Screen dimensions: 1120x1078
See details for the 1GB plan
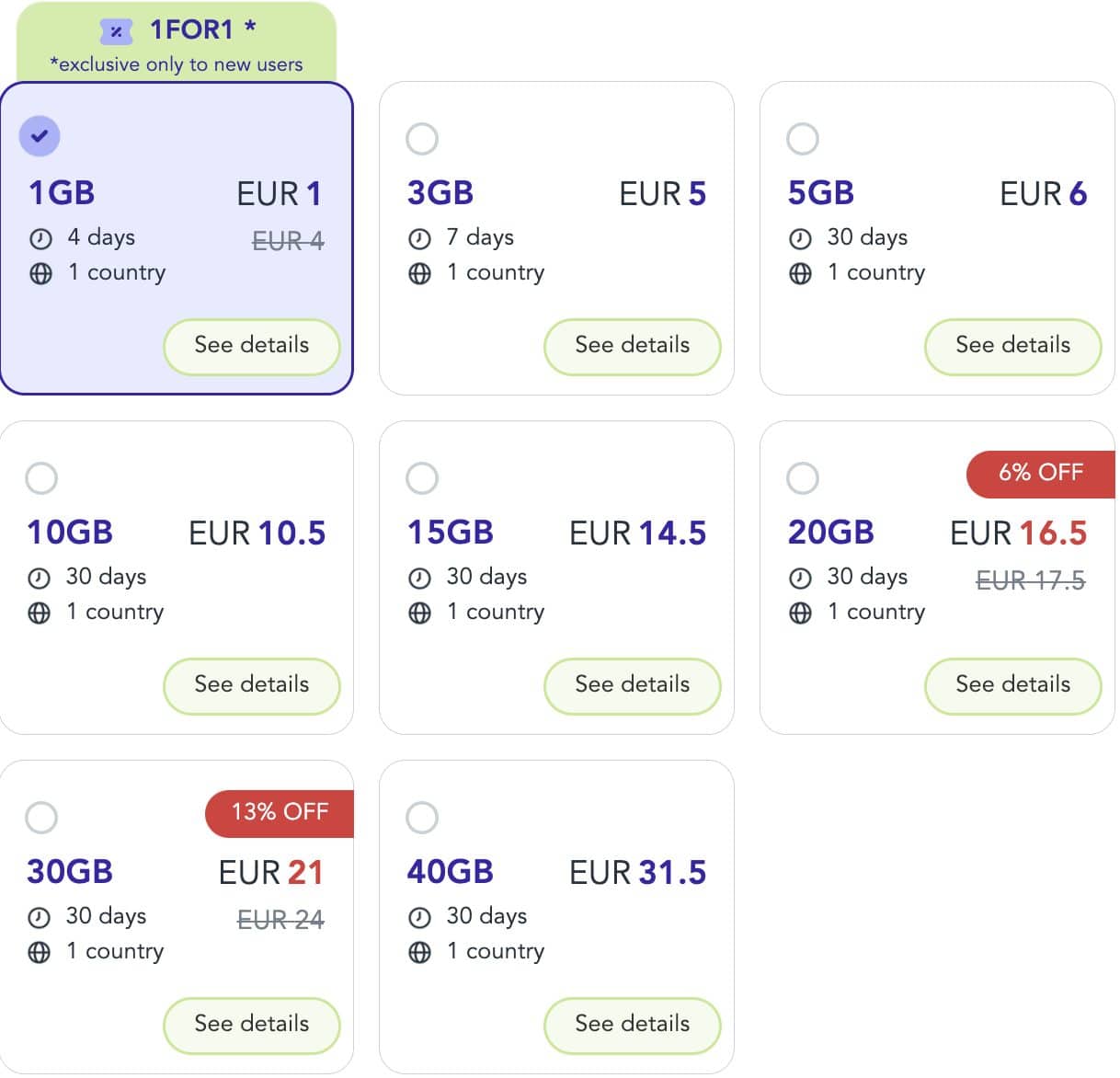[252, 347]
